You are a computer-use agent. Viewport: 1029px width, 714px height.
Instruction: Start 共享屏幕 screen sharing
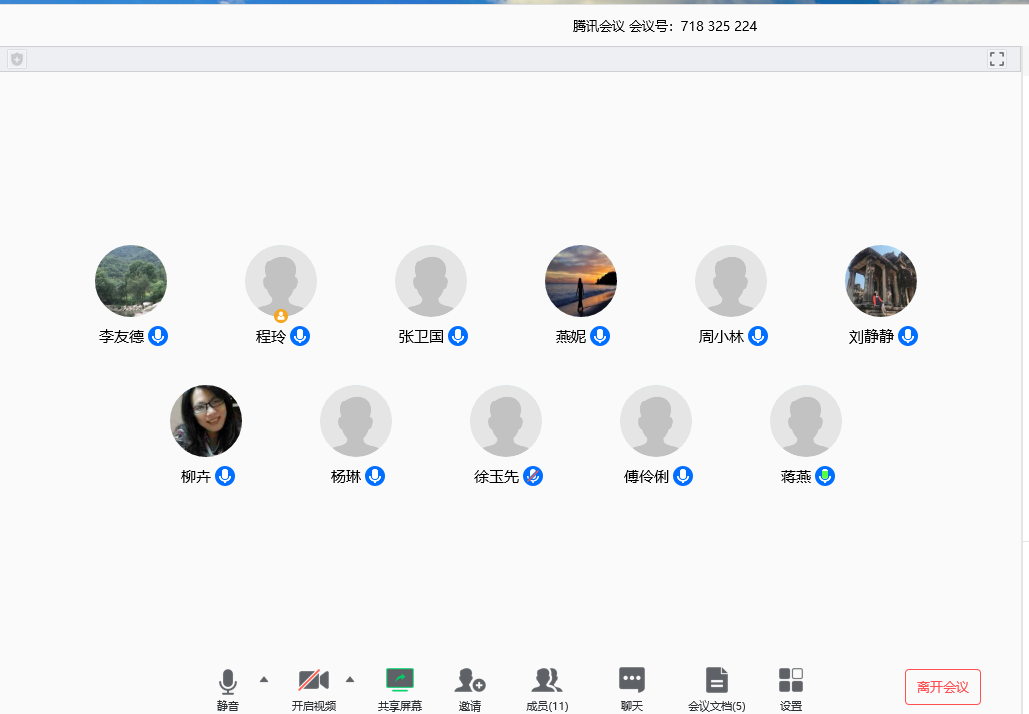point(400,681)
